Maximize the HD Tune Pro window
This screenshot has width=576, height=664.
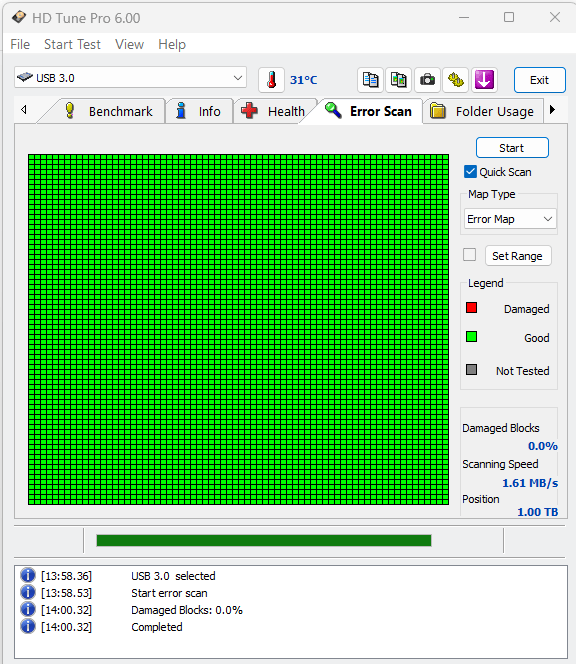coord(509,17)
